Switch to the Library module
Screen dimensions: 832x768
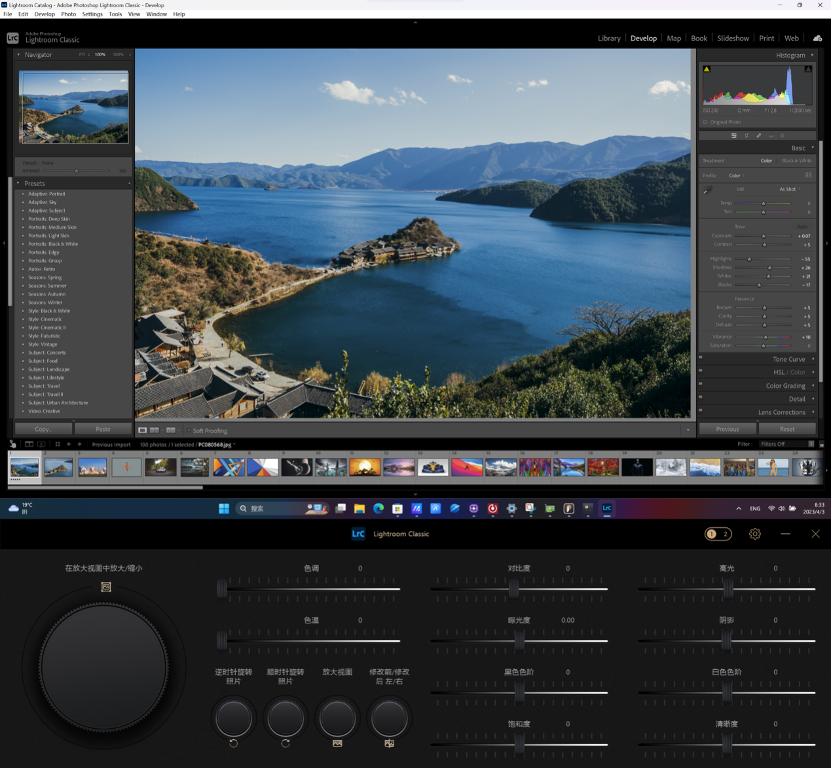point(608,38)
